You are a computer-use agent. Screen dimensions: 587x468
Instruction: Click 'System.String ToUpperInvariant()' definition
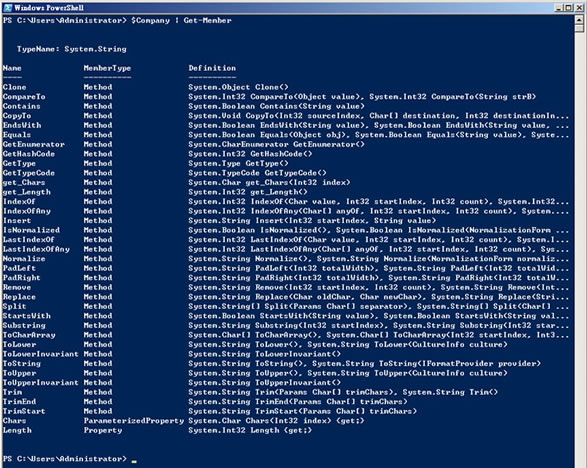pyautogui.click(x=265, y=383)
